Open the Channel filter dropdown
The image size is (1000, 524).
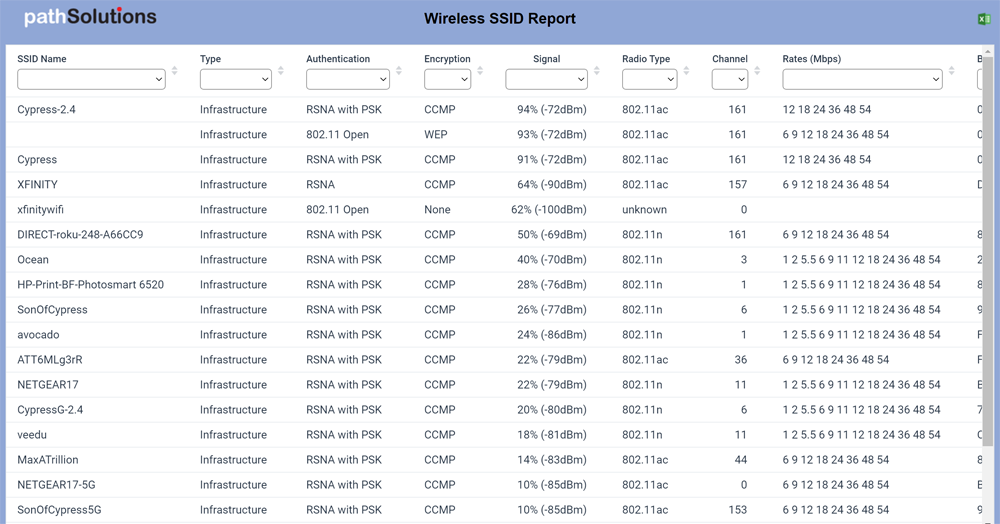click(x=729, y=79)
